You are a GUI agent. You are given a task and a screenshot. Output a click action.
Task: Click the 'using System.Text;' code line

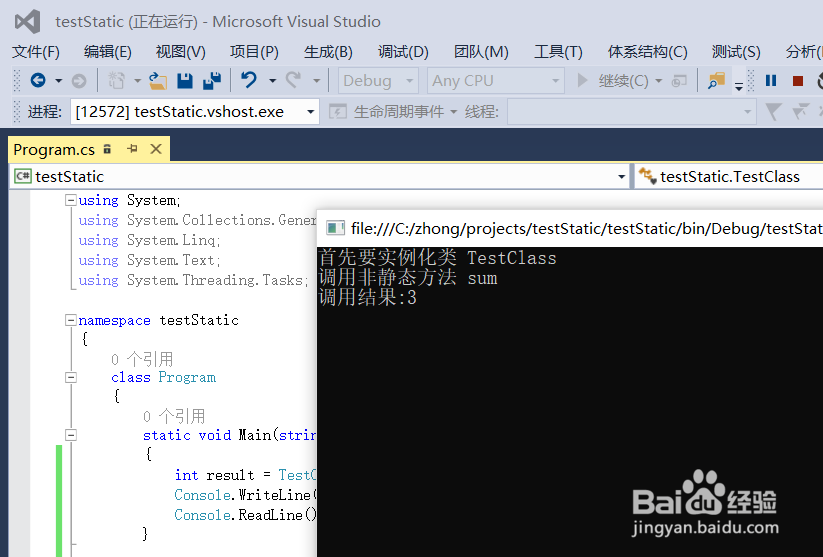coord(150,260)
